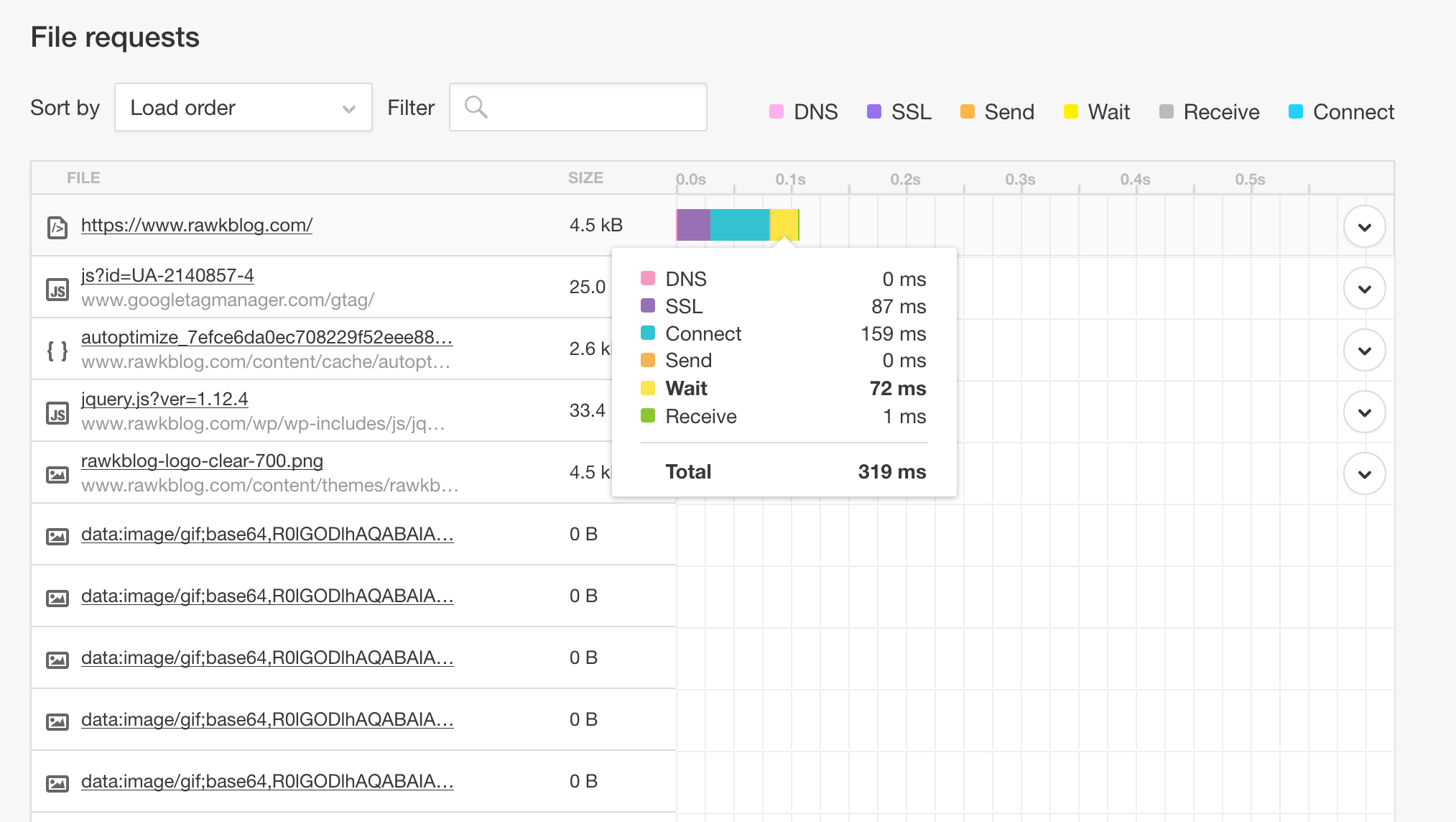Click the image icon of the last data:image/gif row
The height and width of the screenshot is (822, 1456).
click(x=57, y=783)
